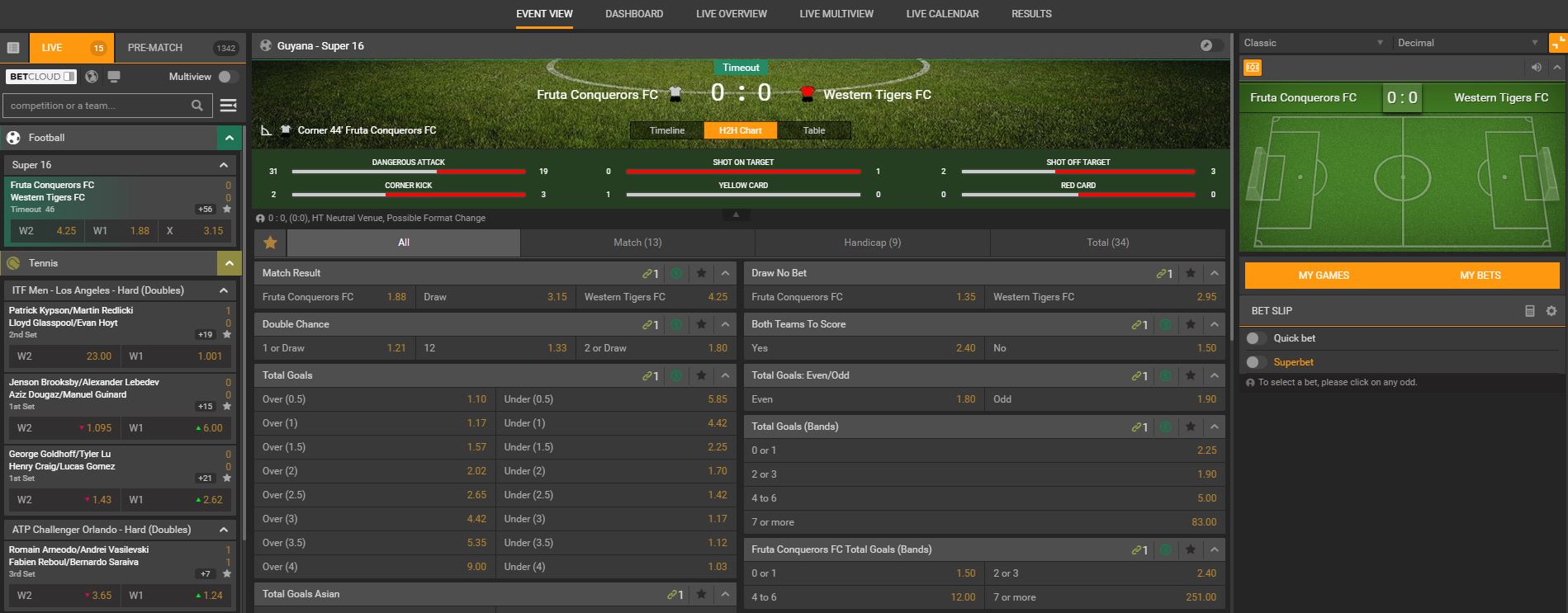This screenshot has width=1568, height=613.
Task: Star the Double Chance market
Action: pos(701,324)
